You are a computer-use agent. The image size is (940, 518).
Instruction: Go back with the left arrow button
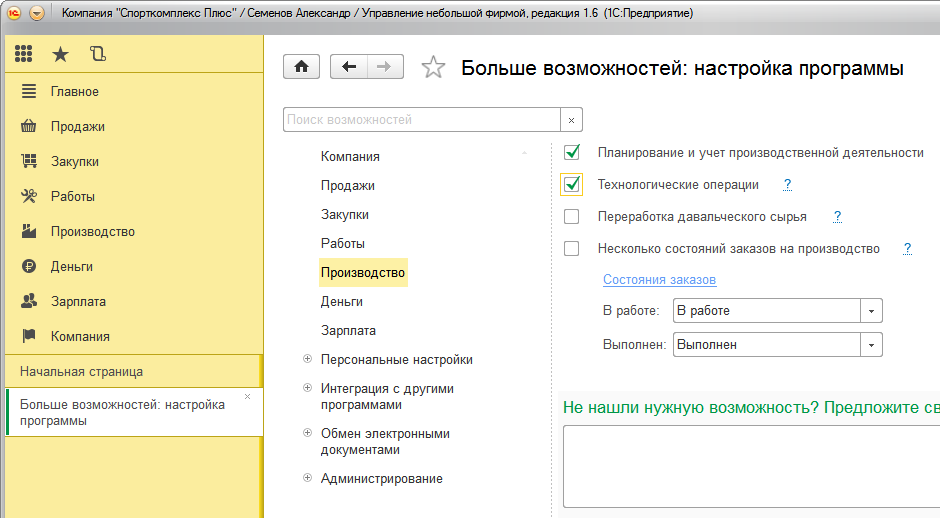coord(348,67)
